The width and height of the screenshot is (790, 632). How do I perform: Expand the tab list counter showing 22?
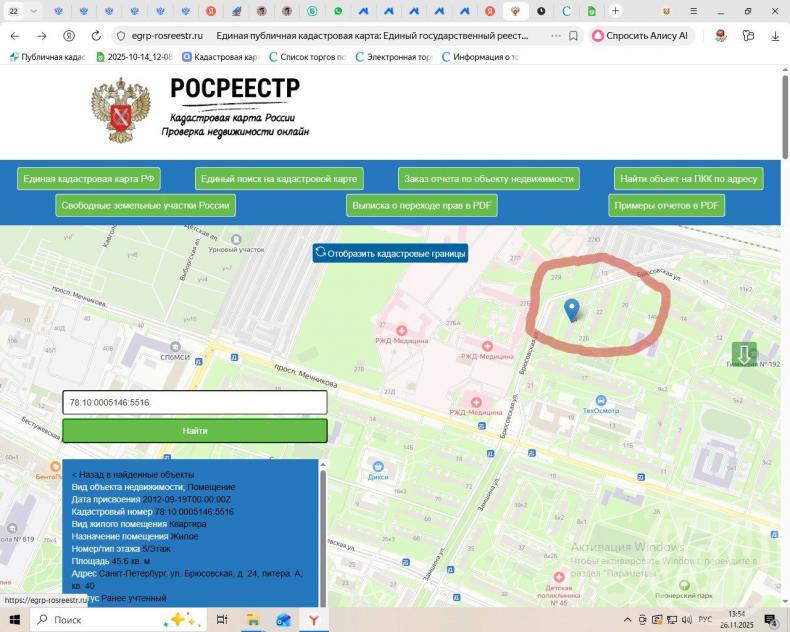(14, 11)
